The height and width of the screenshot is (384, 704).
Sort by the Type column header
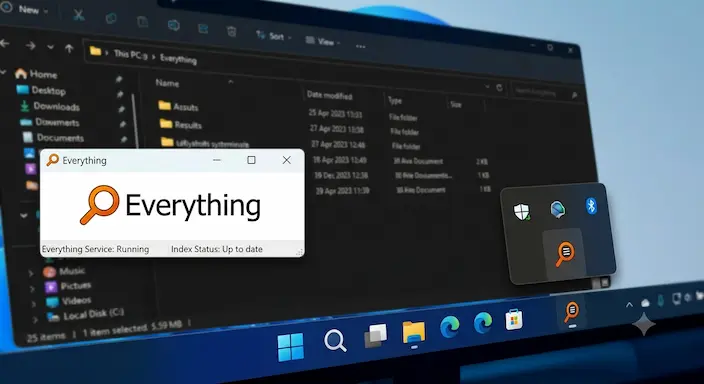(x=395, y=101)
